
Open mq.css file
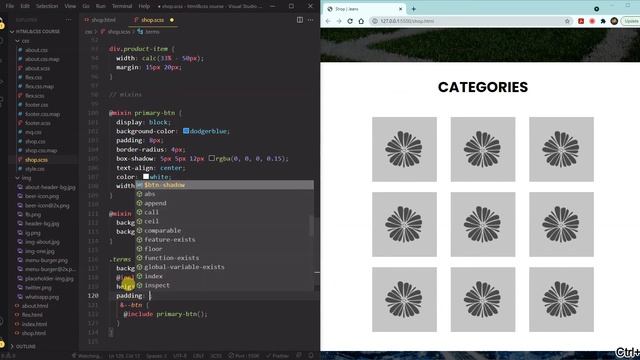[x=33, y=132]
